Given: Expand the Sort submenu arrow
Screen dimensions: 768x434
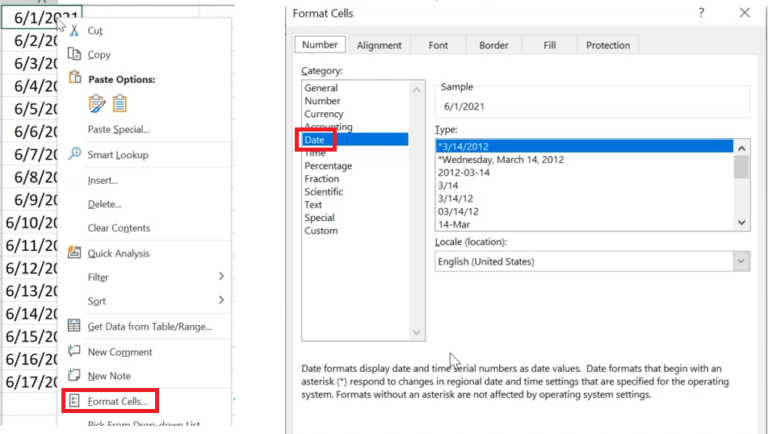Looking at the screenshot, I should pos(221,300).
